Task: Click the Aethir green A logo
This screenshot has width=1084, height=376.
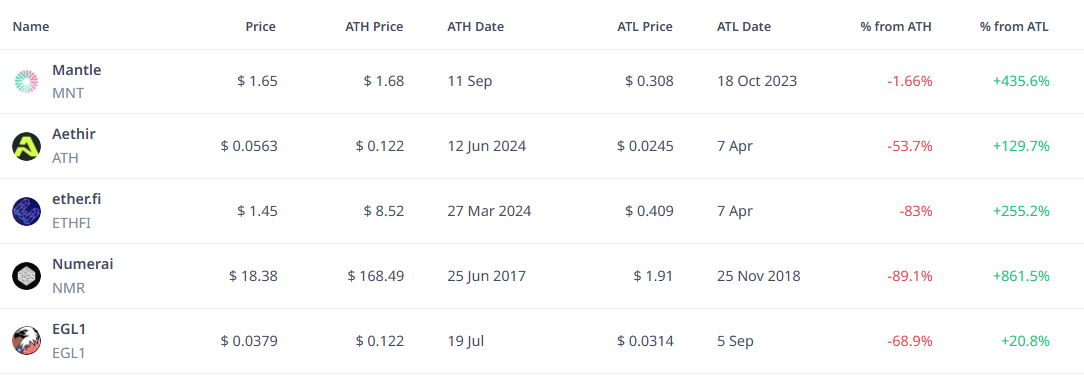Action: [x=27, y=147]
